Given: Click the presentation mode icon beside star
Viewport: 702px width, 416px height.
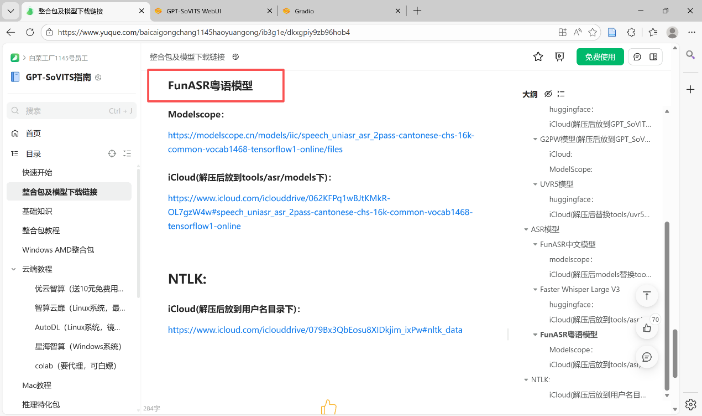Looking at the screenshot, I should (x=560, y=57).
